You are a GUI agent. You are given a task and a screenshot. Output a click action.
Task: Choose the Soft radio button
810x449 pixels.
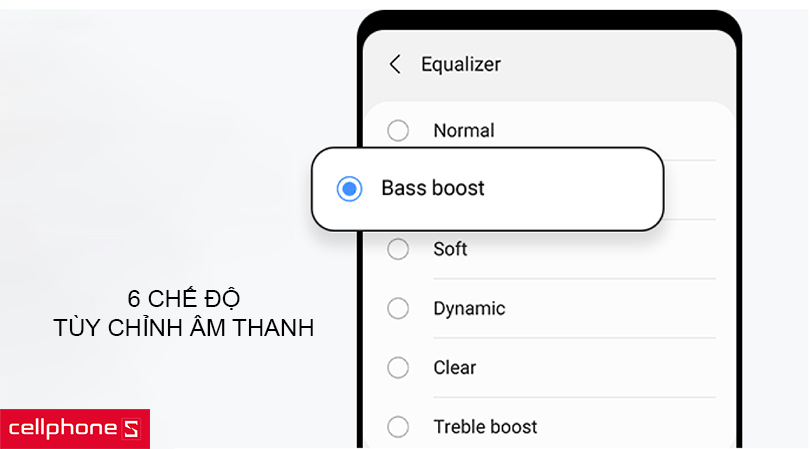[x=398, y=249]
